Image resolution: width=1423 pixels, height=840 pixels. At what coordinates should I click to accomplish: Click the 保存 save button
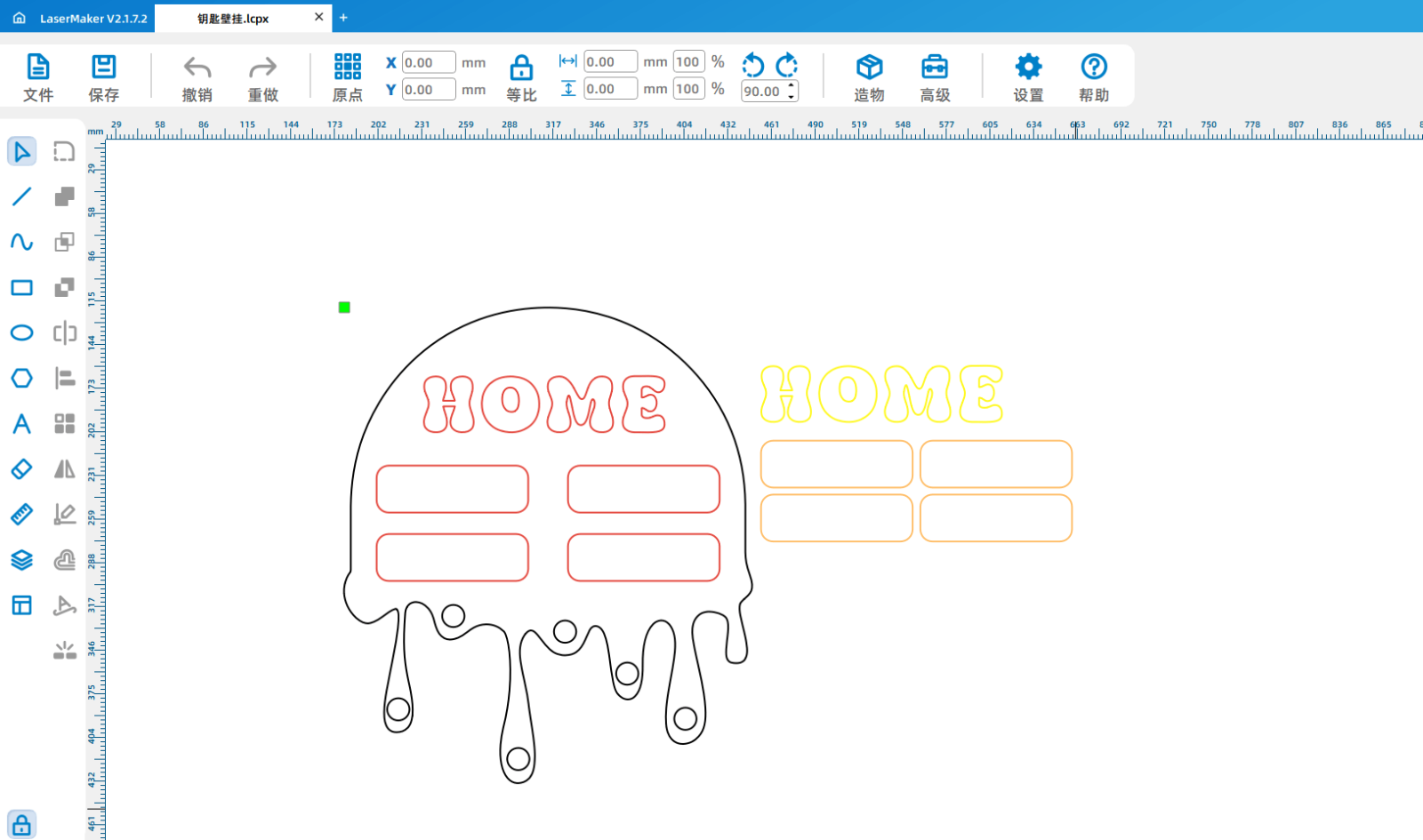(x=104, y=76)
